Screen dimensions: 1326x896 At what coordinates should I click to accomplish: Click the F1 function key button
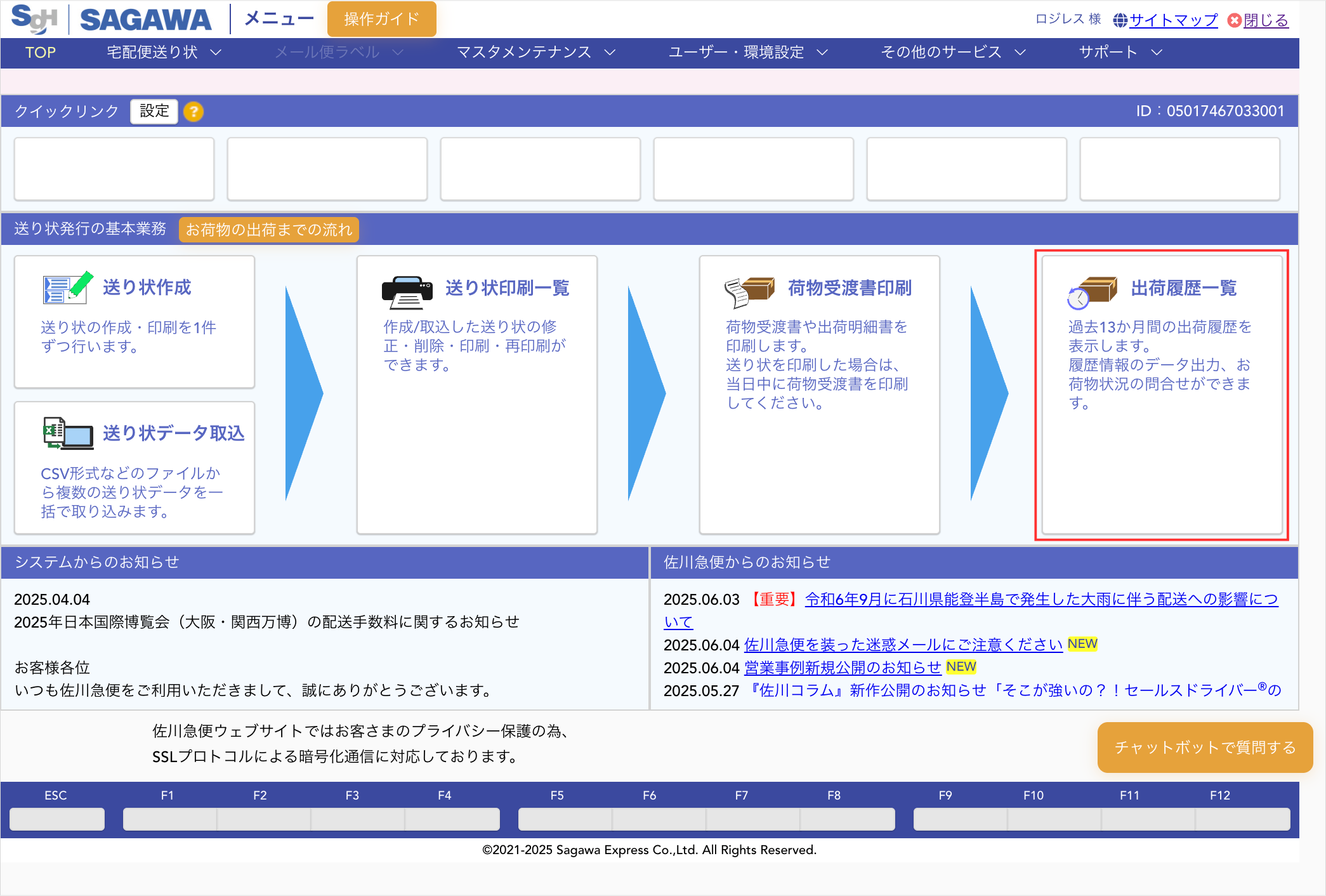point(169,819)
